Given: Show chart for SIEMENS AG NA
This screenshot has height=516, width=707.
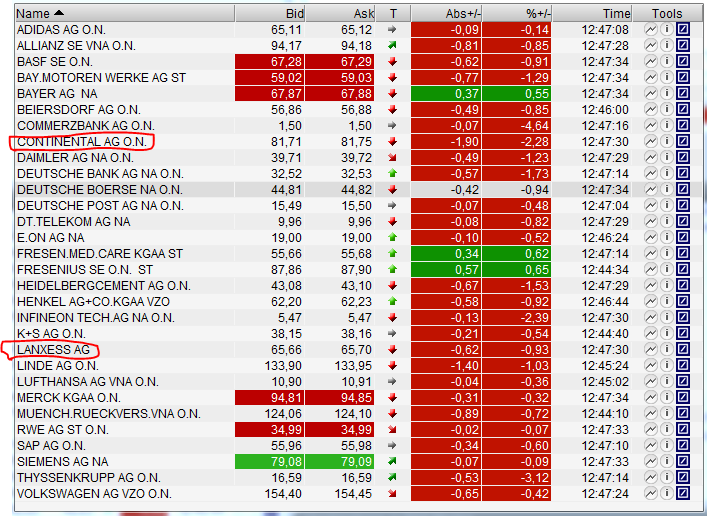Looking at the screenshot, I should click(651, 462).
